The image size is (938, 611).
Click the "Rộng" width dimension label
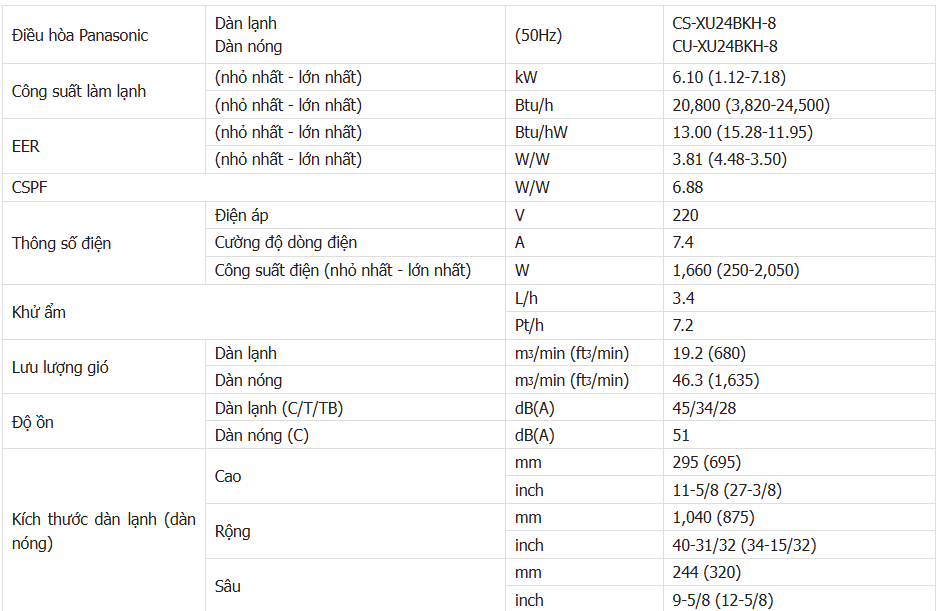[x=233, y=531]
